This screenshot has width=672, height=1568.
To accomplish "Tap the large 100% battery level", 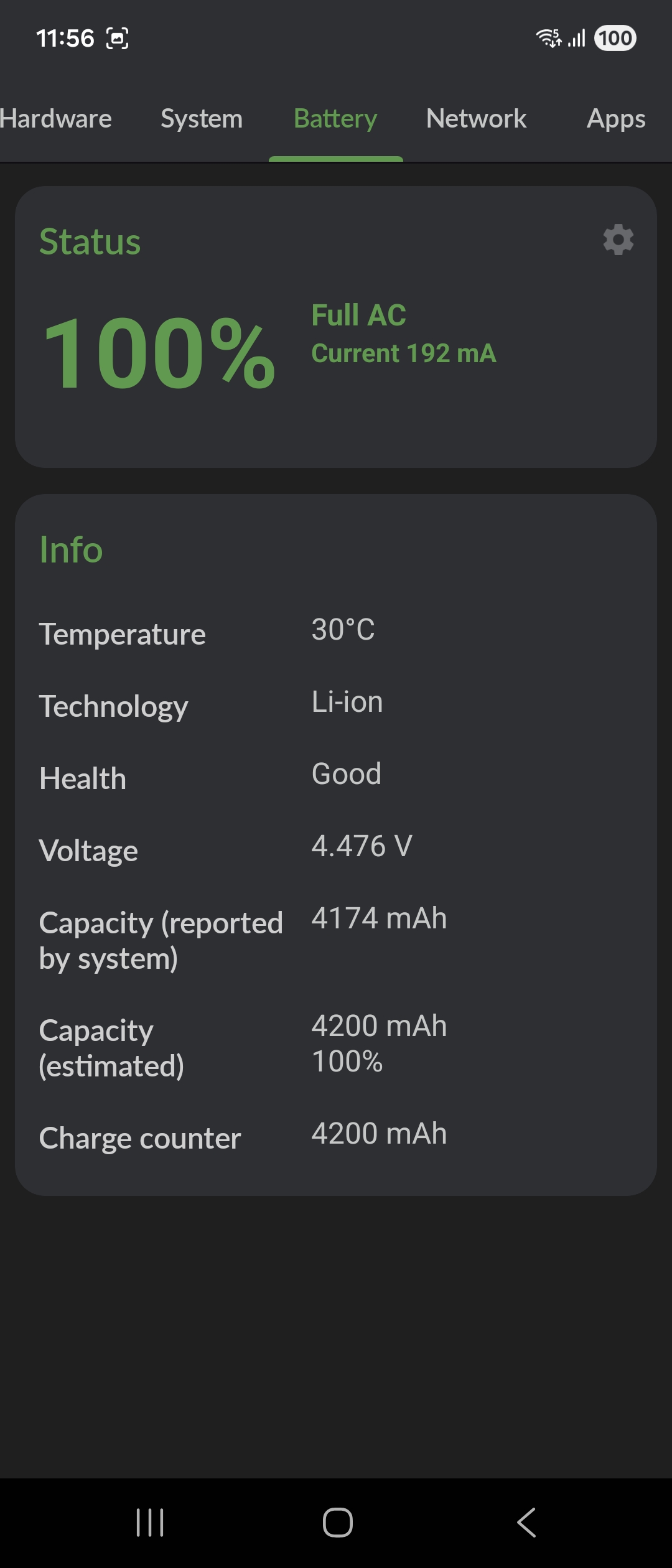I will (x=159, y=353).
